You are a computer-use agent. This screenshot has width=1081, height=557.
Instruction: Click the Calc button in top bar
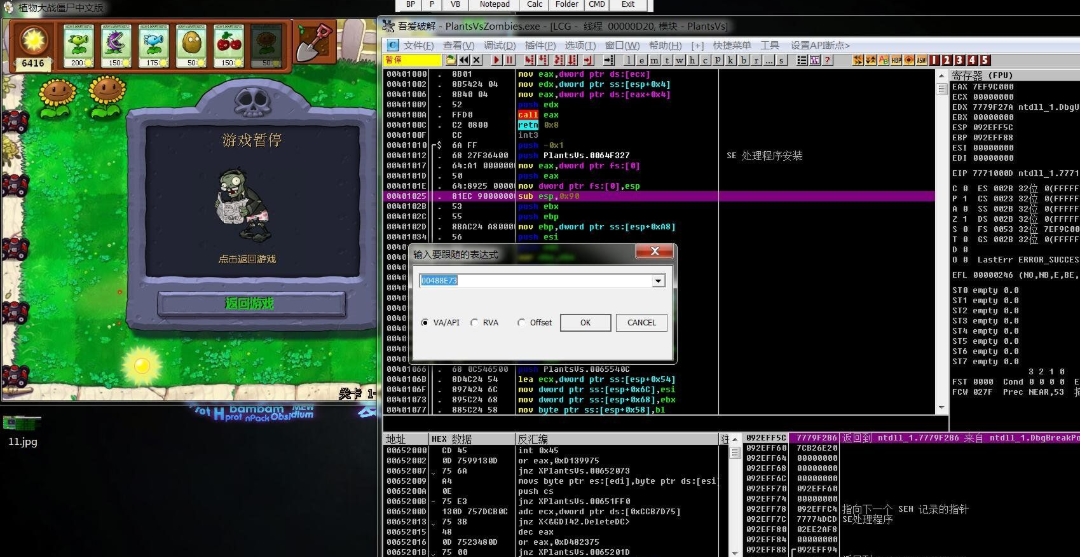pos(534,4)
